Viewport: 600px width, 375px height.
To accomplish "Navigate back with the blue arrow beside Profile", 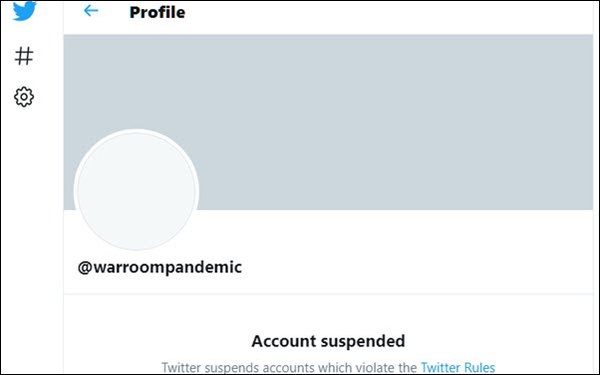I will (x=91, y=11).
